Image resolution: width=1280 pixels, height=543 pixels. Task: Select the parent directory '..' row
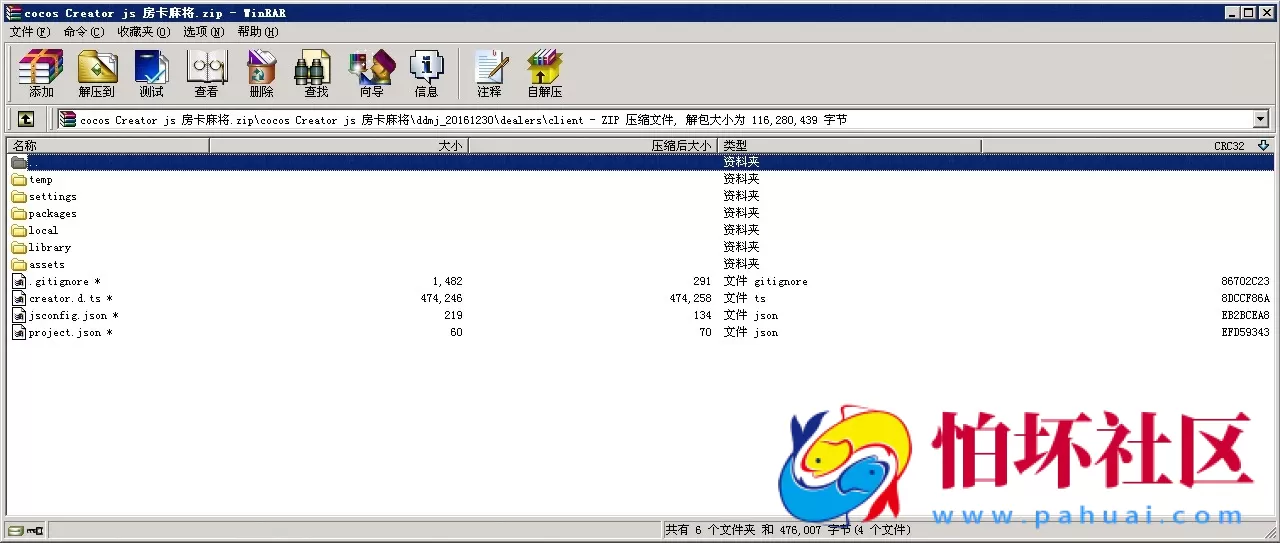point(640,162)
